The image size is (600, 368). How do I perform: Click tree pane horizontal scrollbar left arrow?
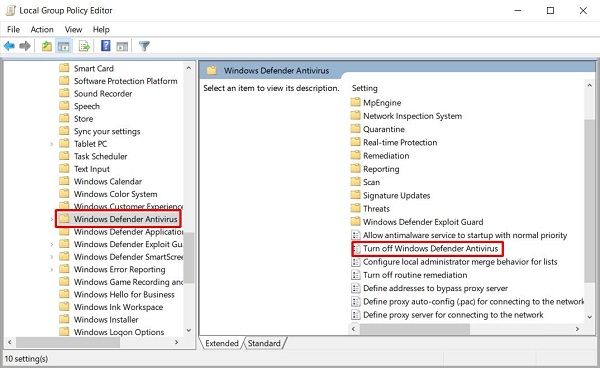pyautogui.click(x=10, y=342)
